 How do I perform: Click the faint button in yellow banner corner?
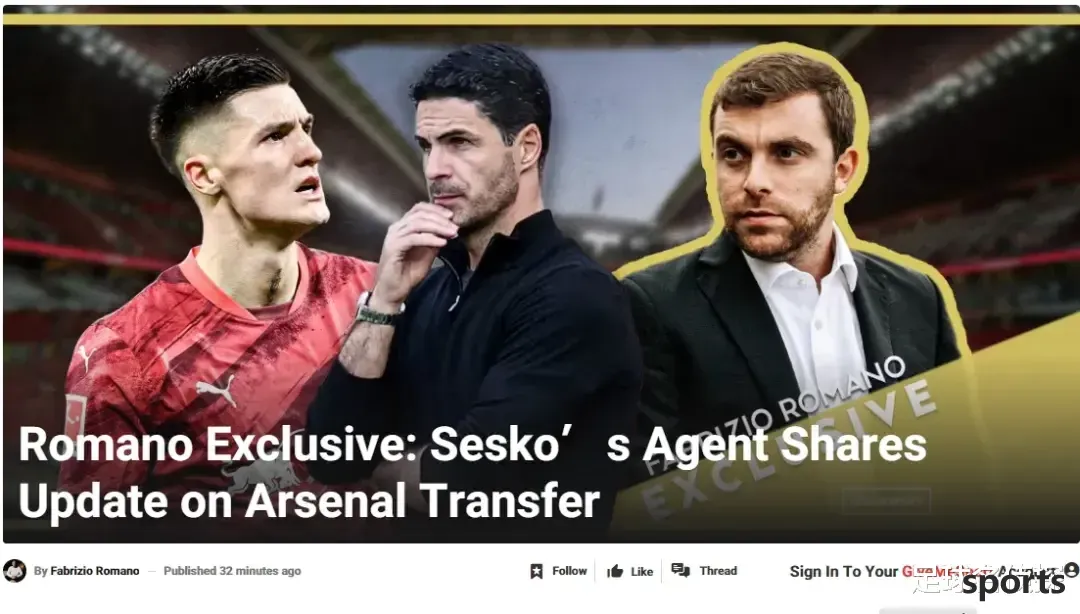[886, 500]
